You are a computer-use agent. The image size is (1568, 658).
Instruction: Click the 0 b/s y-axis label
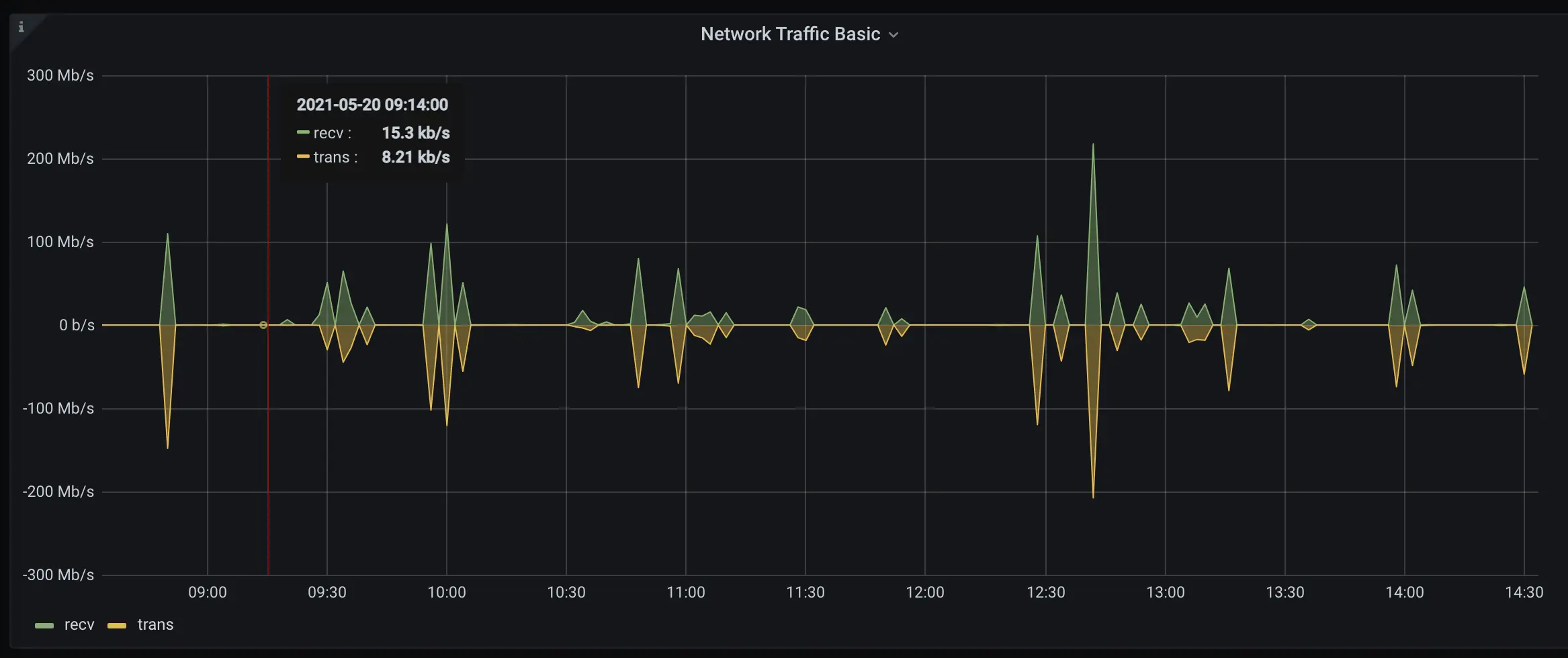point(77,325)
